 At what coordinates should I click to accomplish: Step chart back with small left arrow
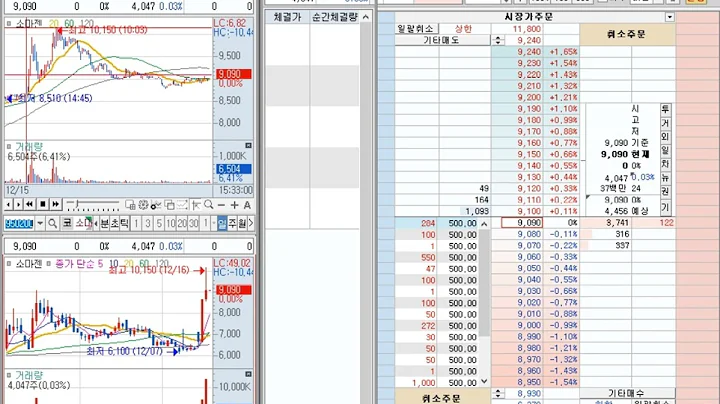pos(9,204)
